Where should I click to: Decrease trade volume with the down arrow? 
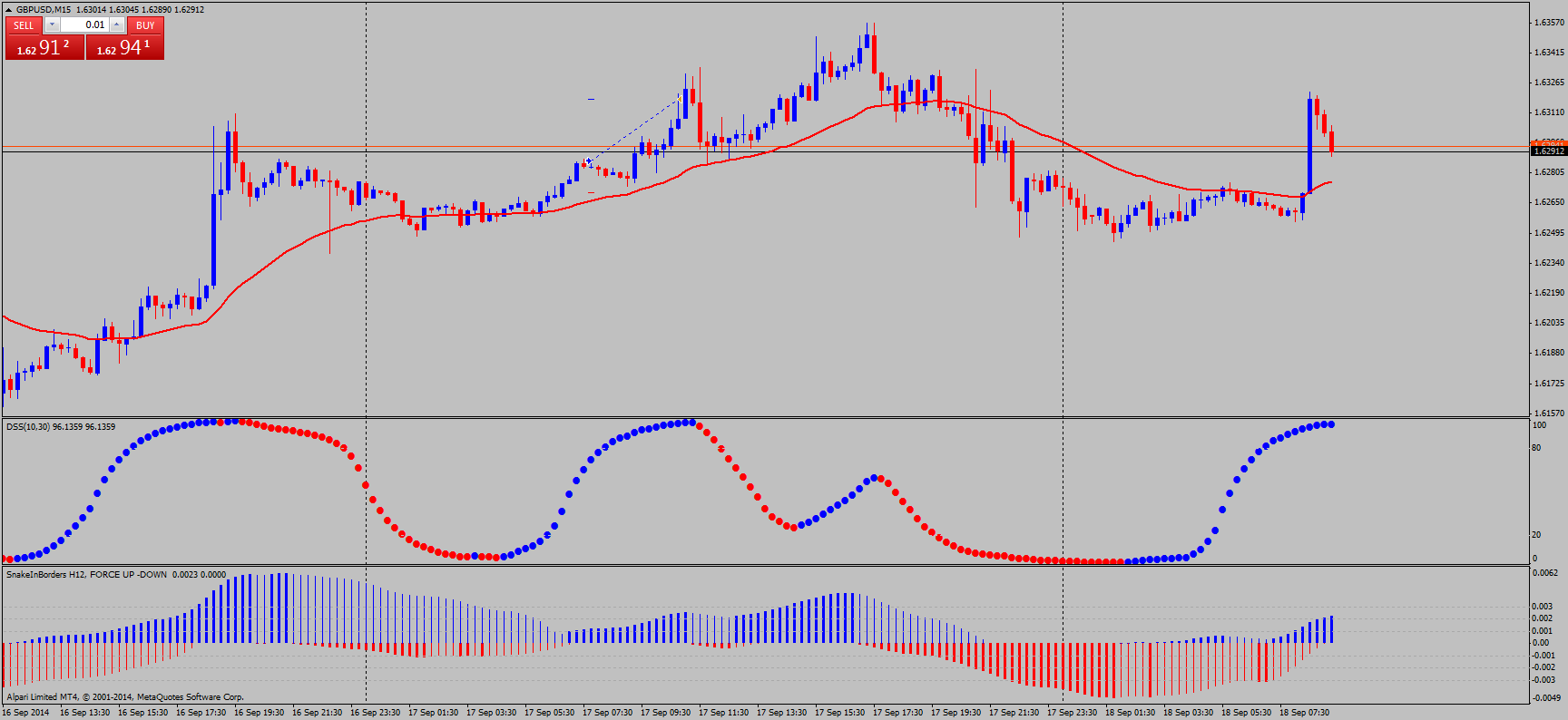52,25
